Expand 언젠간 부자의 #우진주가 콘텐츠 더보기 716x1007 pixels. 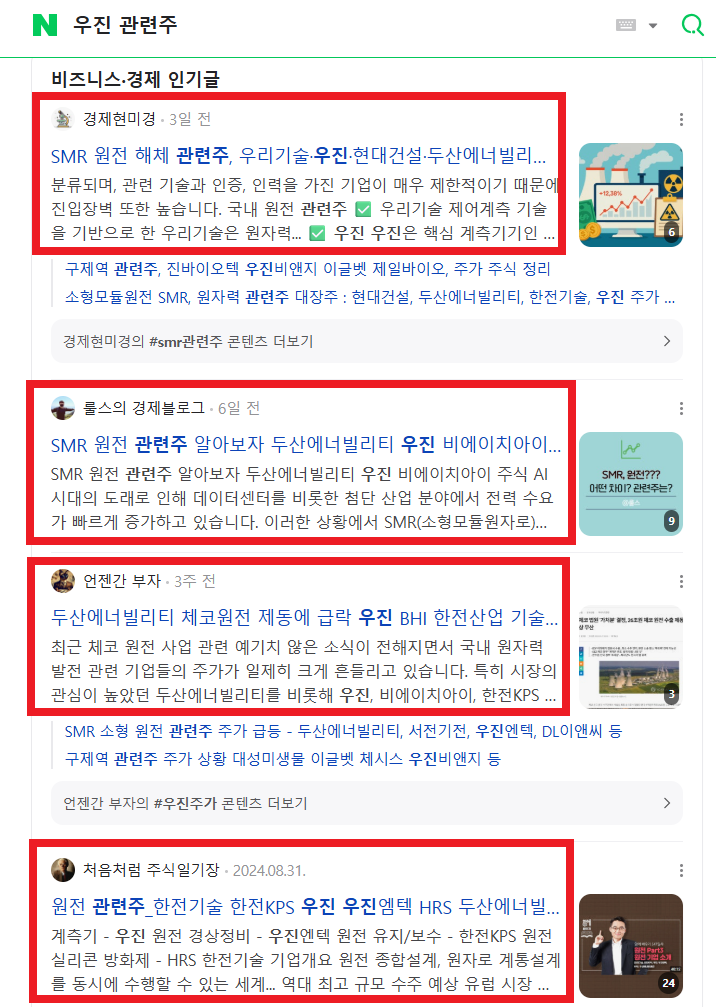[367, 803]
